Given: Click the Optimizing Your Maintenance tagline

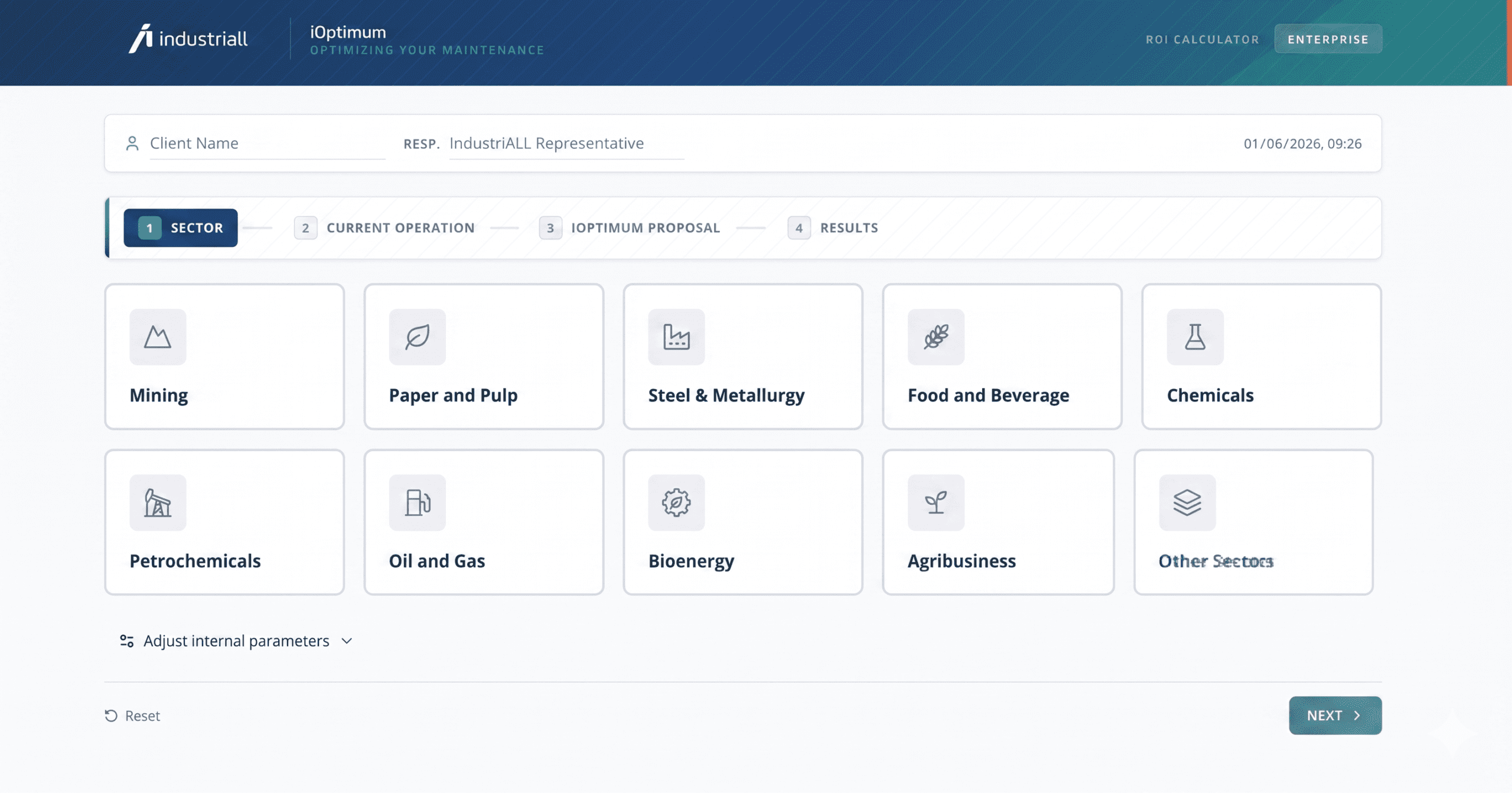Looking at the screenshot, I should [427, 50].
